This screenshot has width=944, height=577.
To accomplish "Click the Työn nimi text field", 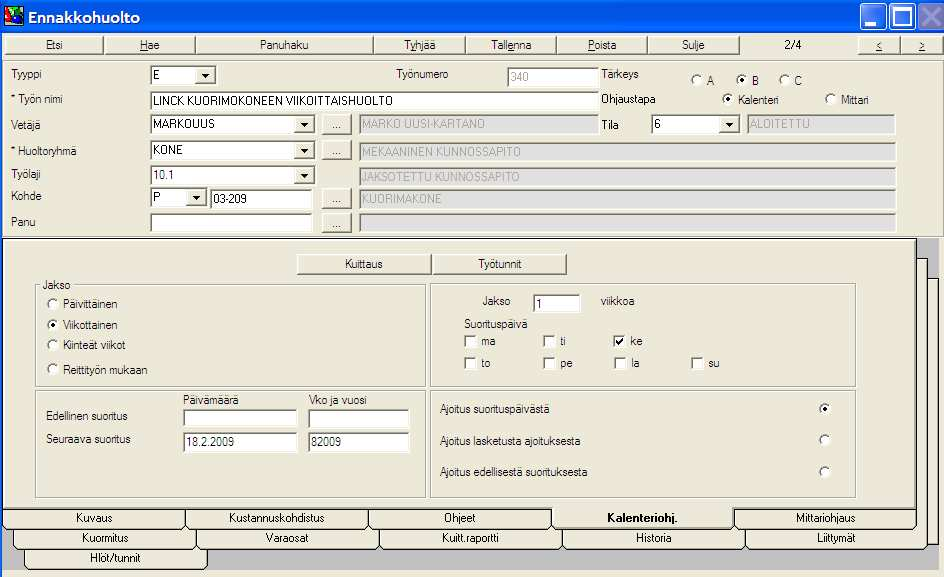I will (x=373, y=101).
